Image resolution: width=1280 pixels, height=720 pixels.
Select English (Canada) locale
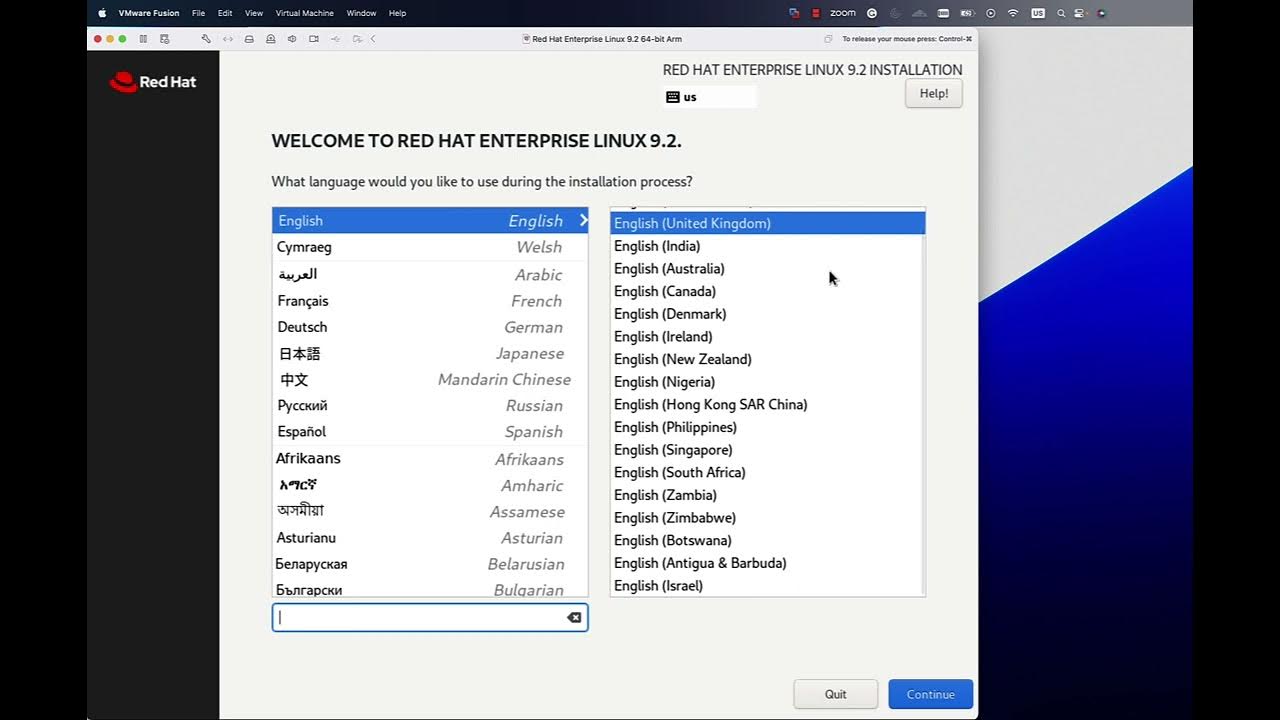coord(665,291)
